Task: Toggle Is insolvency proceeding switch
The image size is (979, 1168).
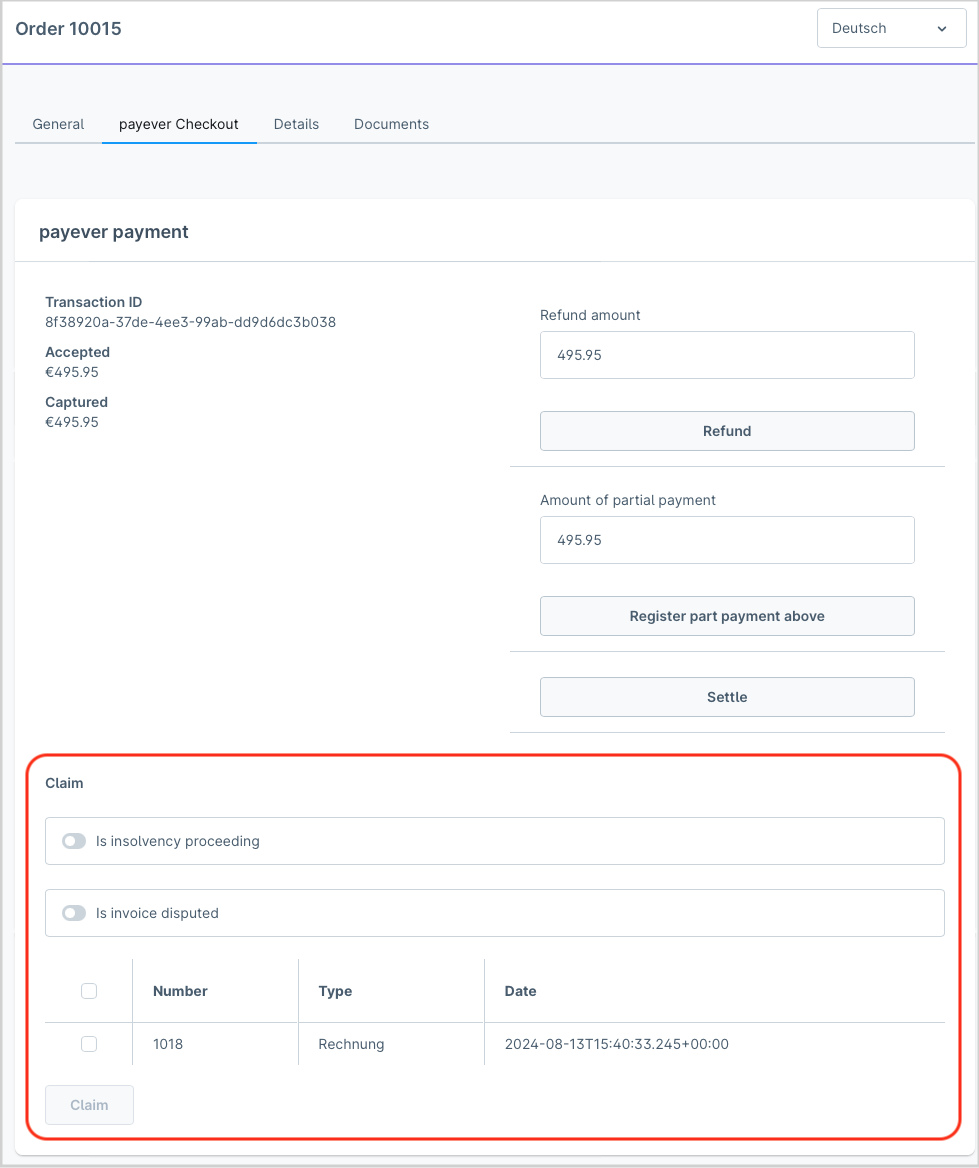Action: (74, 841)
